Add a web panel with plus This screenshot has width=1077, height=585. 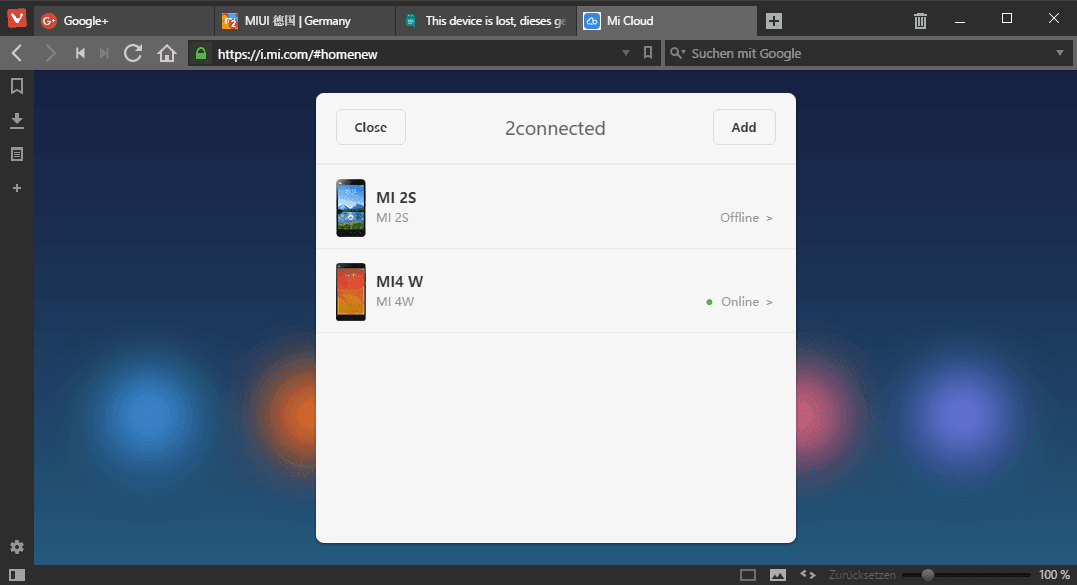(17, 187)
